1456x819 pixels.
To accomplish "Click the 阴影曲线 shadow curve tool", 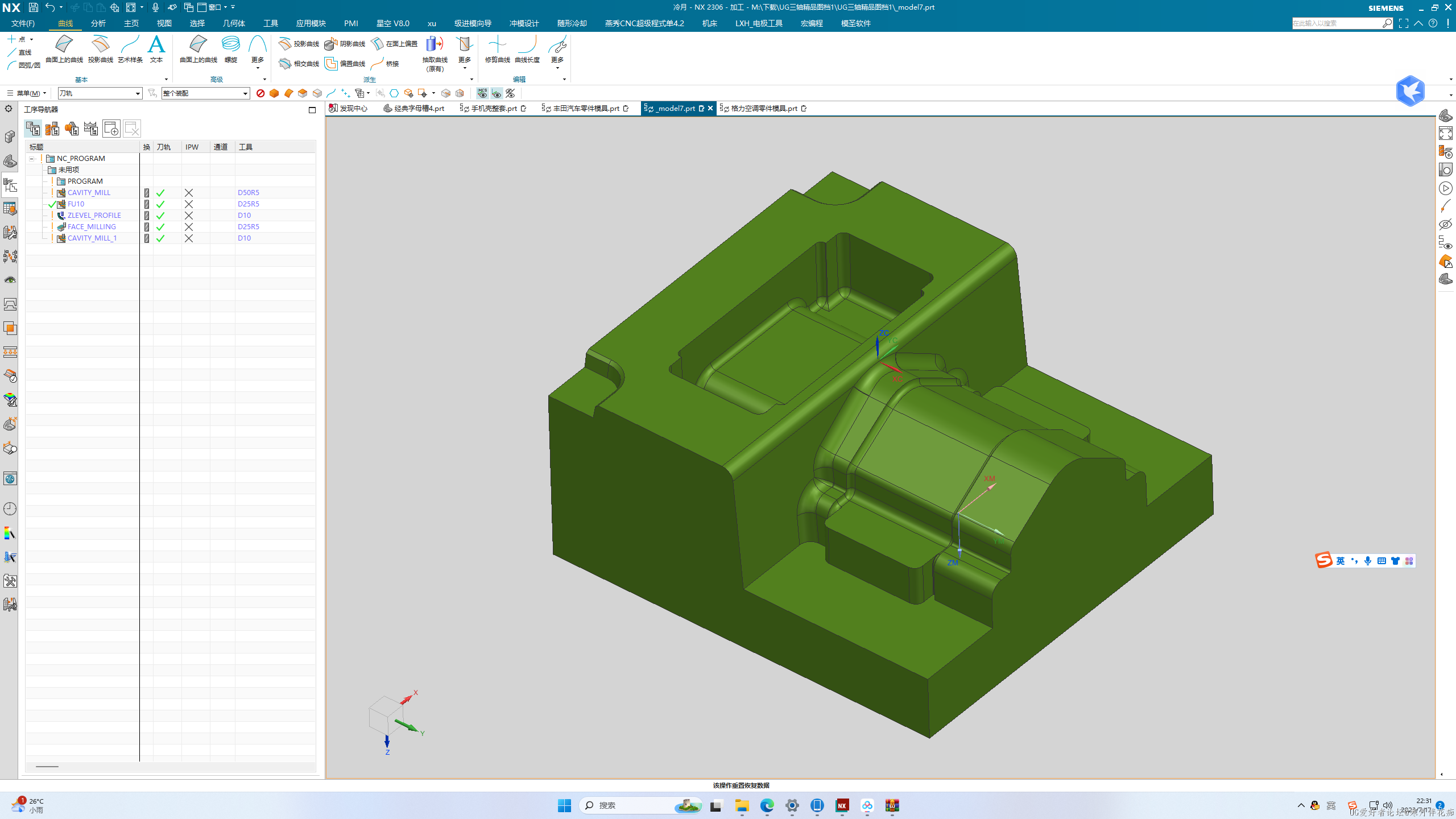I will (345, 44).
